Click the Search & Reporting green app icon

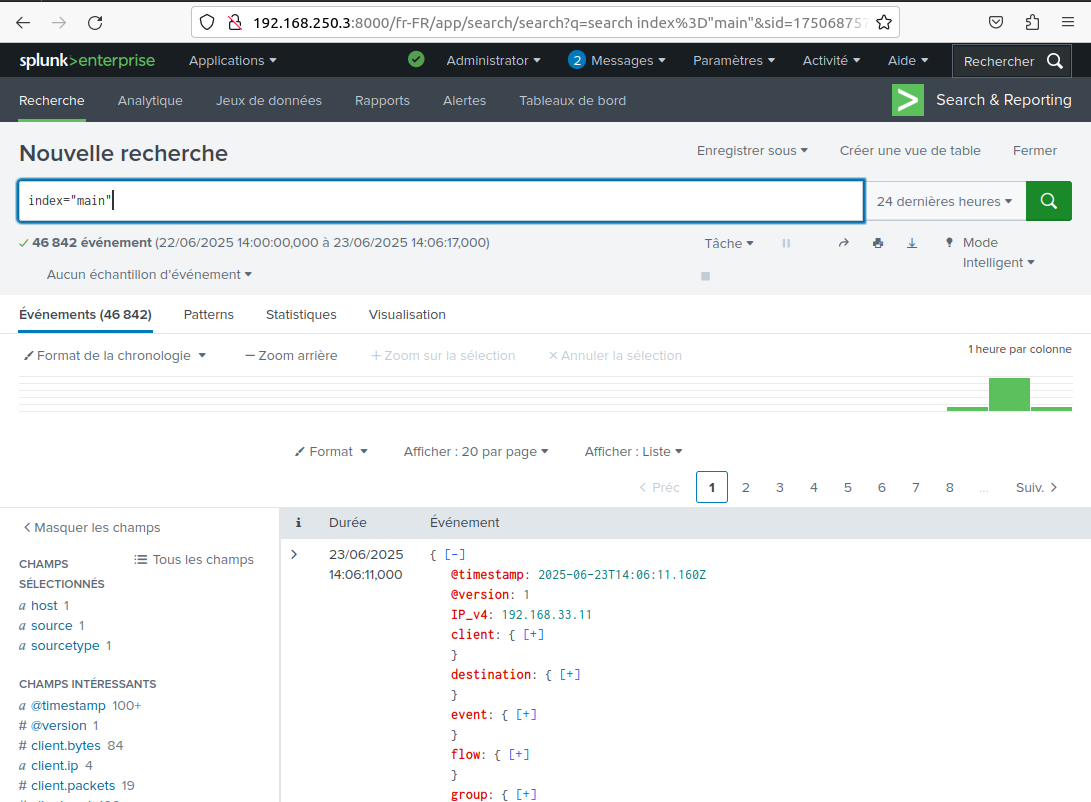(x=908, y=100)
